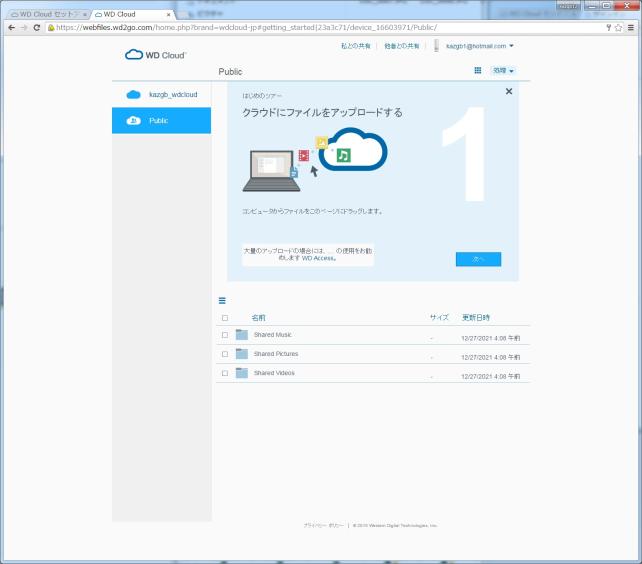
Task: Open the privacy policy footer link
Action: (x=324, y=525)
